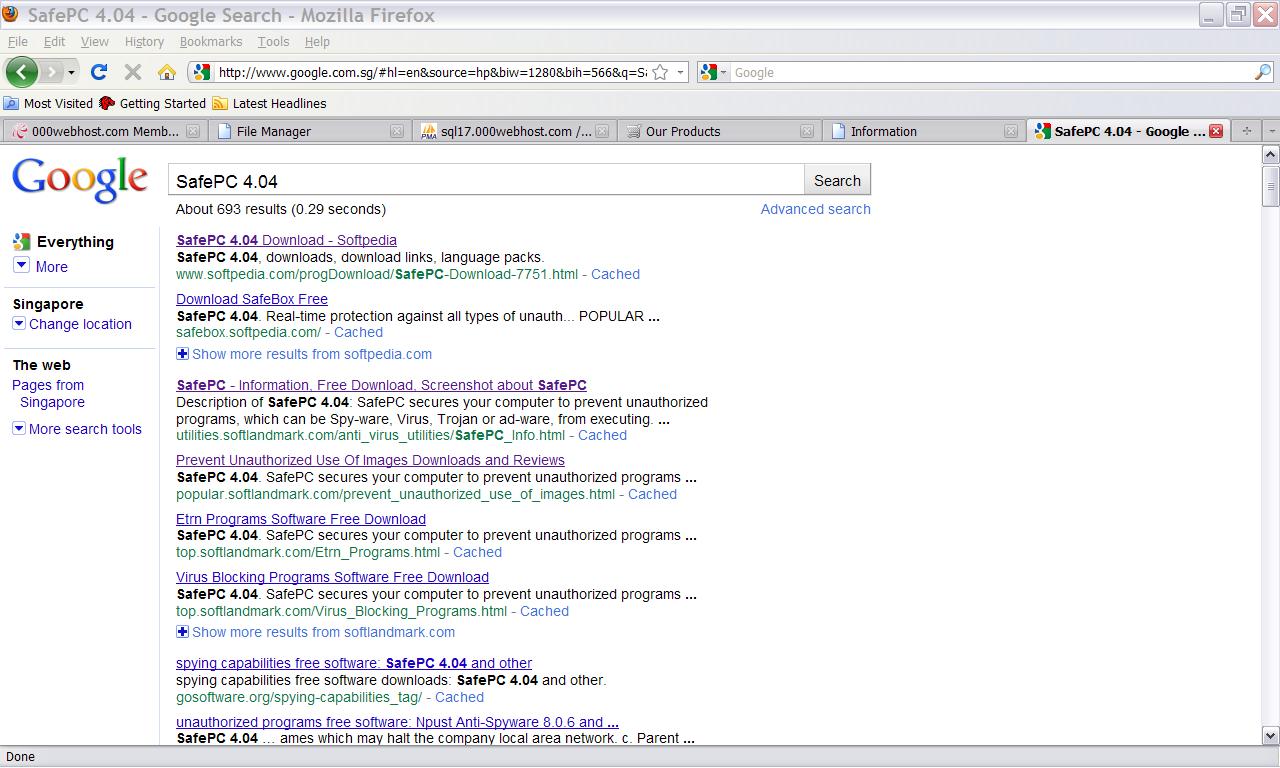
Task: Open Etrn Programs Software Free Download result
Action: [301, 519]
